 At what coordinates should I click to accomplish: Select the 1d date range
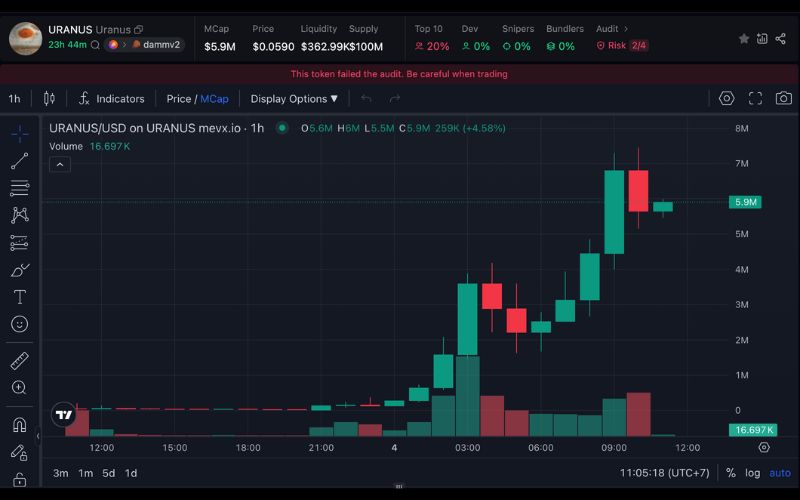[x=131, y=473]
